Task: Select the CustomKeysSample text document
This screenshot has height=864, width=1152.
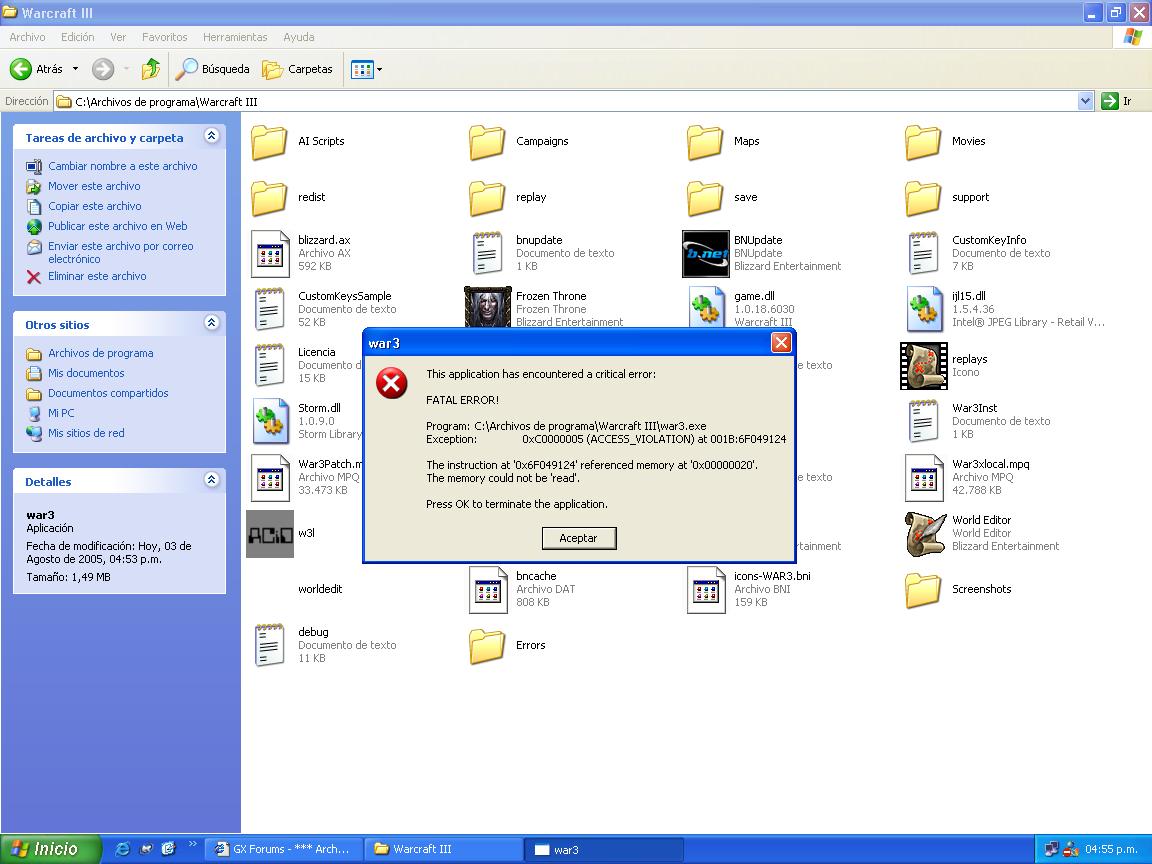Action: [270, 309]
